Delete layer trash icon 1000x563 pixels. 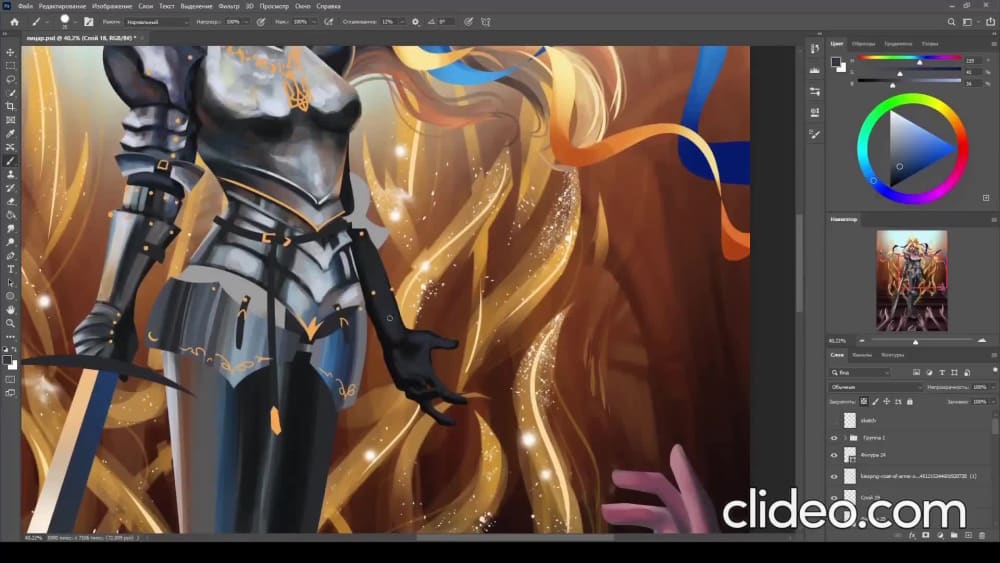point(982,536)
